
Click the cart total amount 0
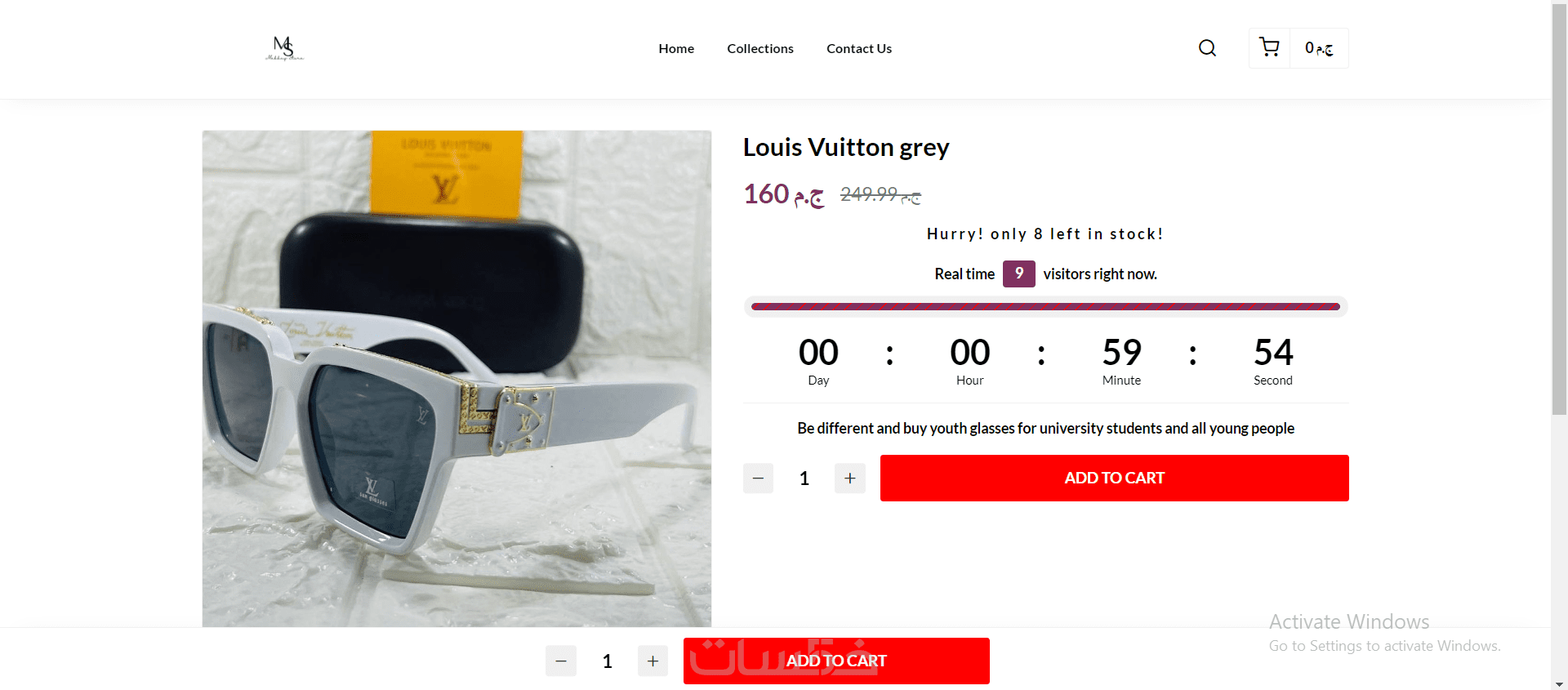click(x=1319, y=48)
